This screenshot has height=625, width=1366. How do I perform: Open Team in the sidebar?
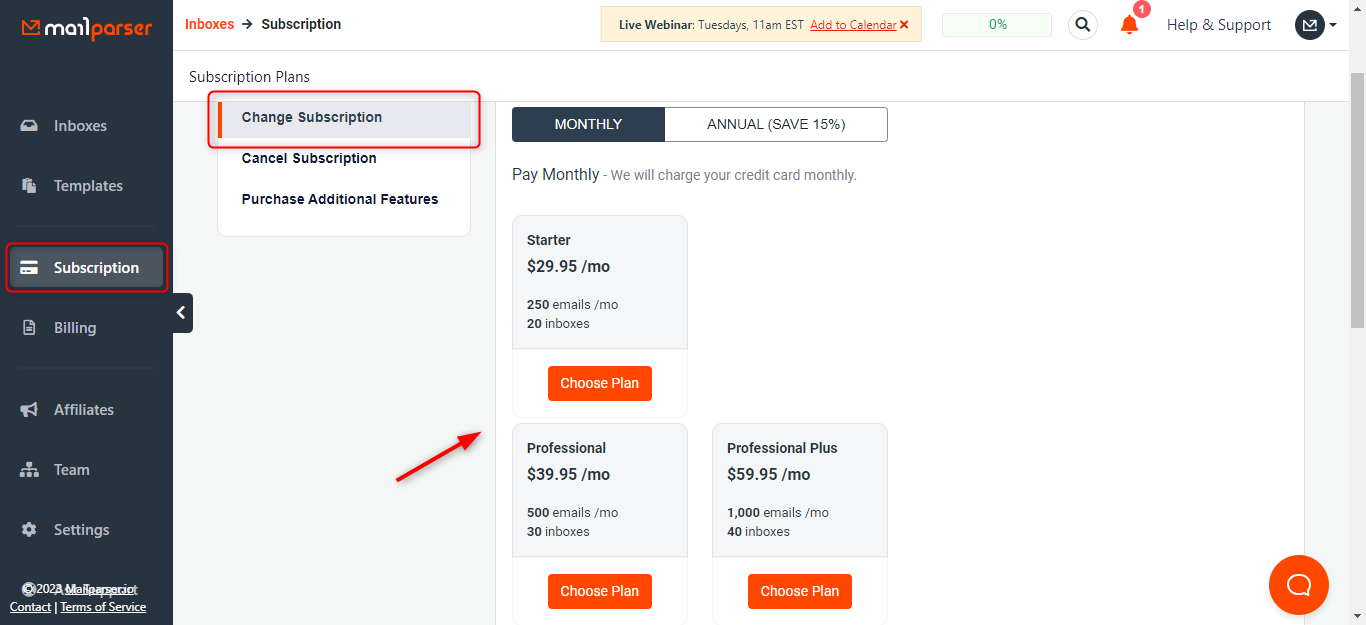coord(72,470)
